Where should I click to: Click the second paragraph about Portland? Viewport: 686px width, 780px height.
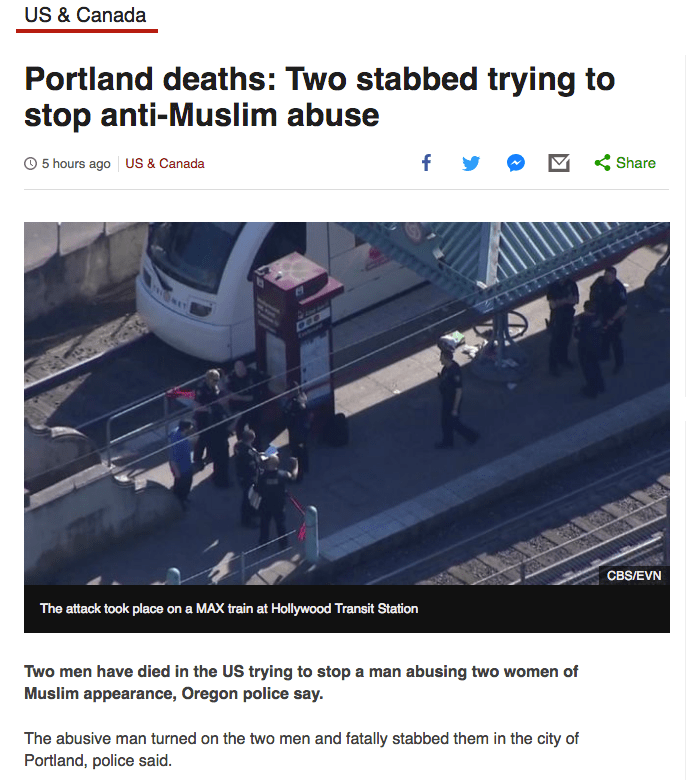tap(301, 749)
